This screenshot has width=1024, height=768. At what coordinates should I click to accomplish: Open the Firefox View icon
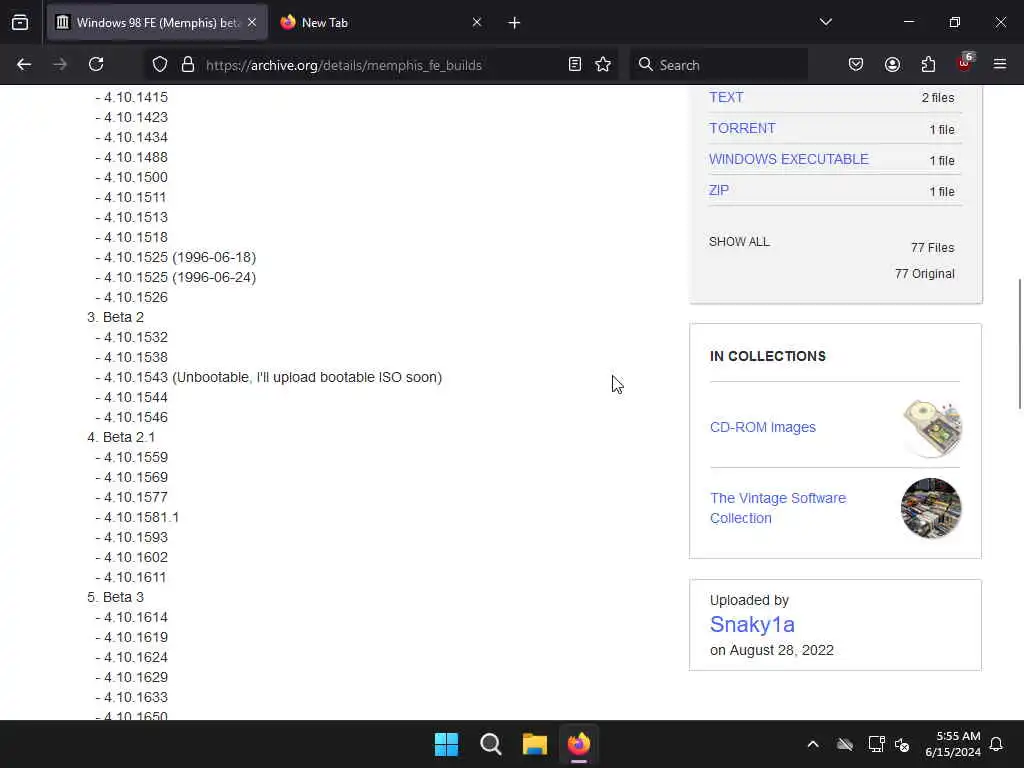pos(20,23)
